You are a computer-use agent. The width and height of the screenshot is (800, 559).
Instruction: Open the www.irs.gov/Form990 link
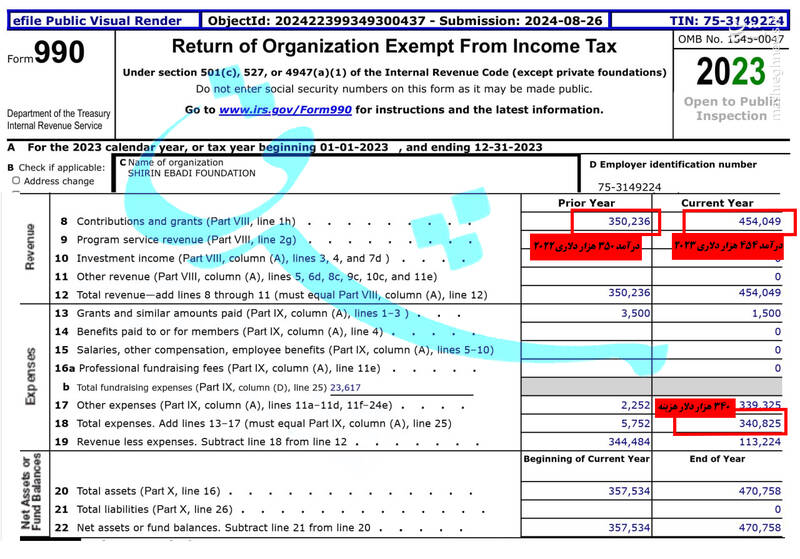(284, 110)
